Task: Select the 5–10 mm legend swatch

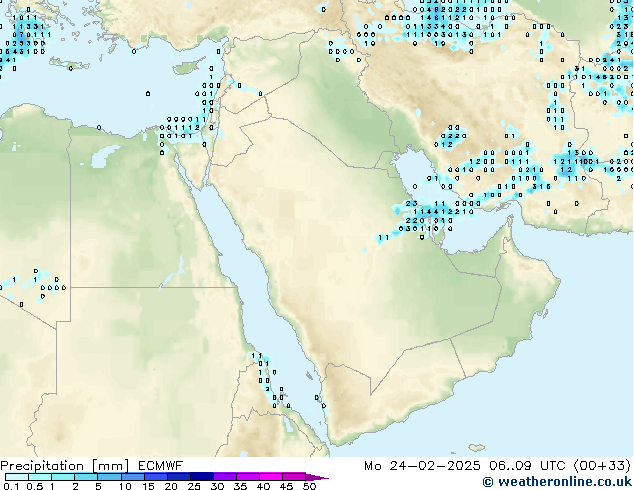Action: (x=109, y=477)
